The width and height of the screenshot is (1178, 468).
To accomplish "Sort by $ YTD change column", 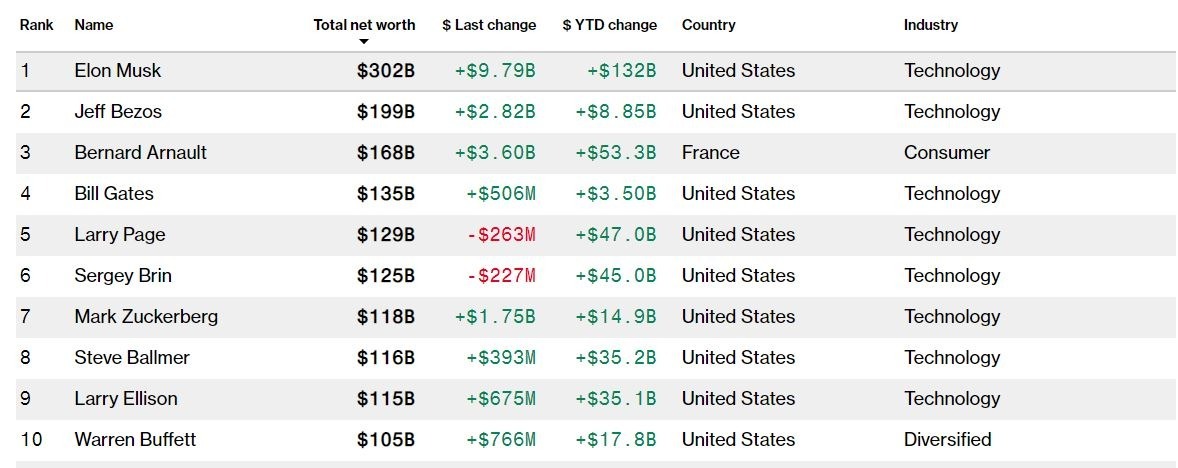I will [x=609, y=25].
